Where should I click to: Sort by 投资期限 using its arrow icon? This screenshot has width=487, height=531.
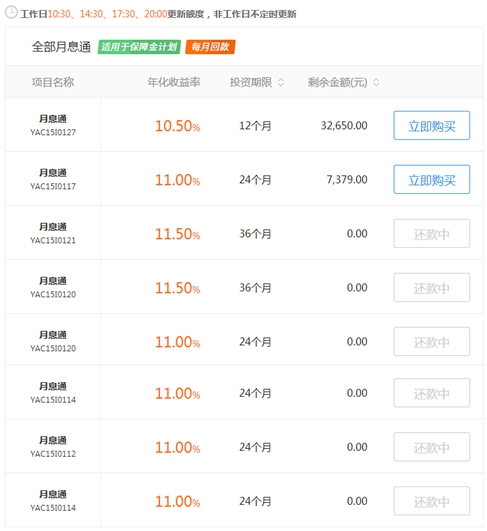click(281, 82)
